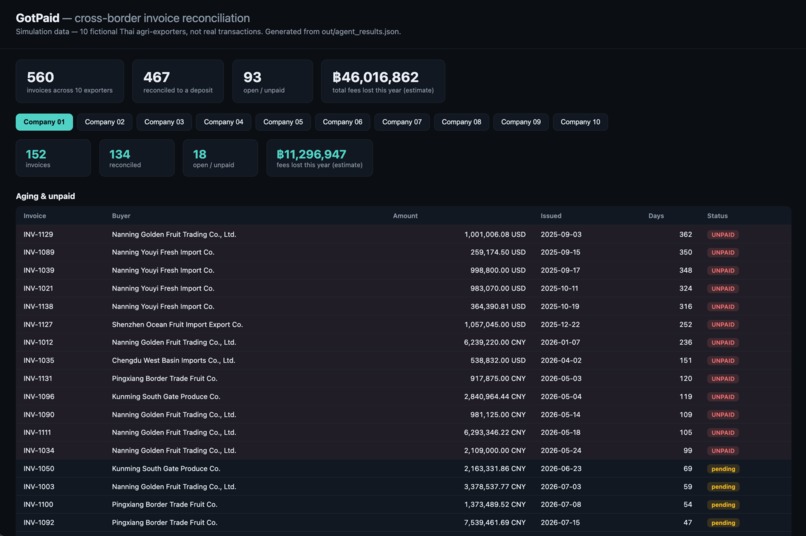Click the 152 invoices company card
This screenshot has height=536, width=806.
pos(53,158)
